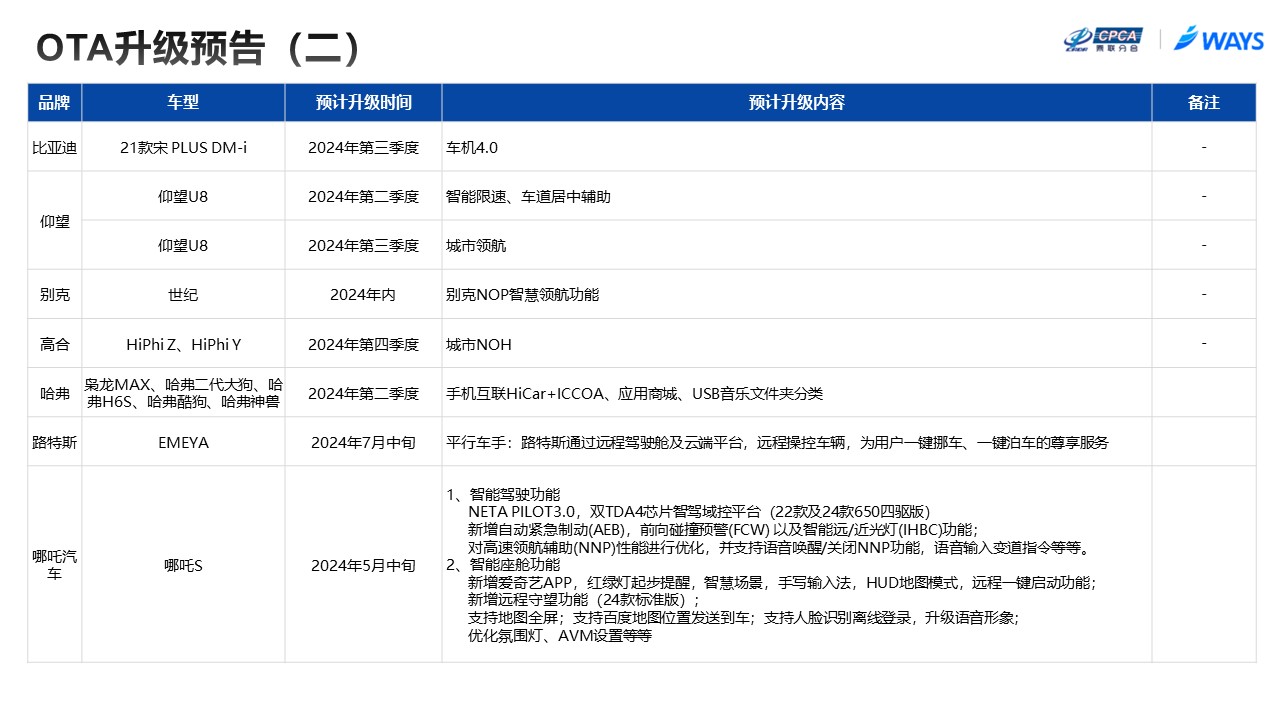Select 别克NOP智慧领航功能 cell
1280x720 pixels.
(796, 294)
